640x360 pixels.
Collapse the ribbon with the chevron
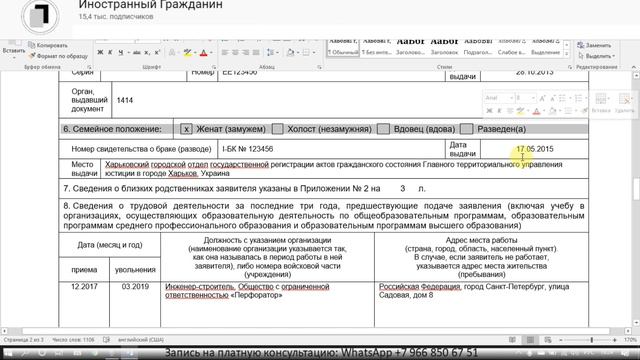click(633, 67)
